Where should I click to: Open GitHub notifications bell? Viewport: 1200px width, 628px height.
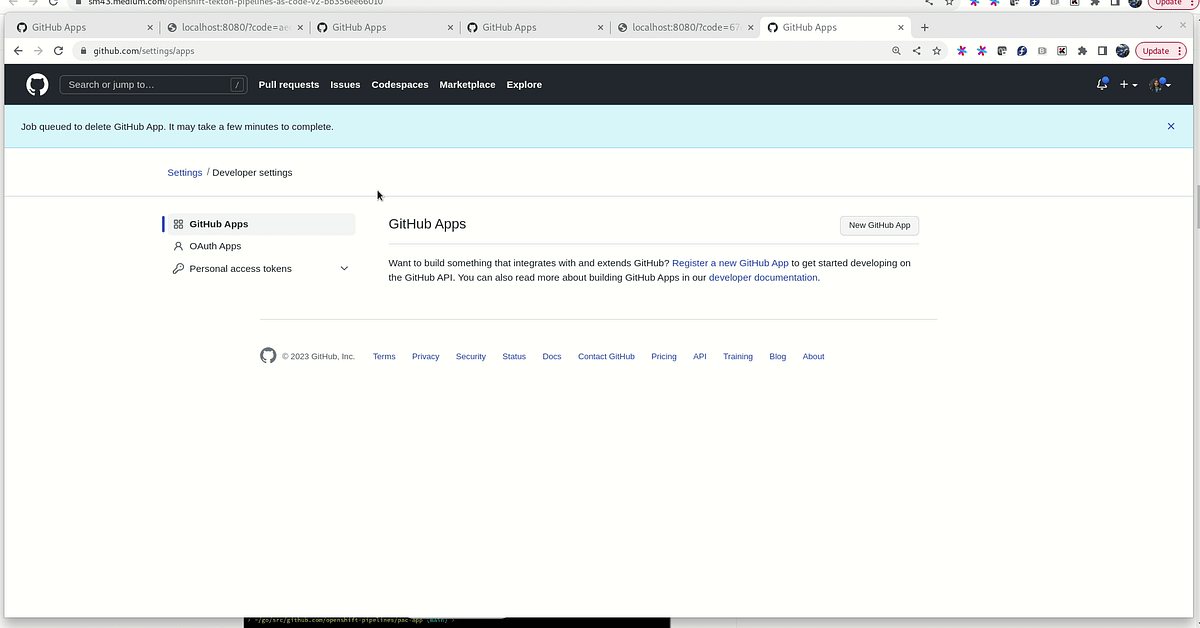pos(1101,85)
